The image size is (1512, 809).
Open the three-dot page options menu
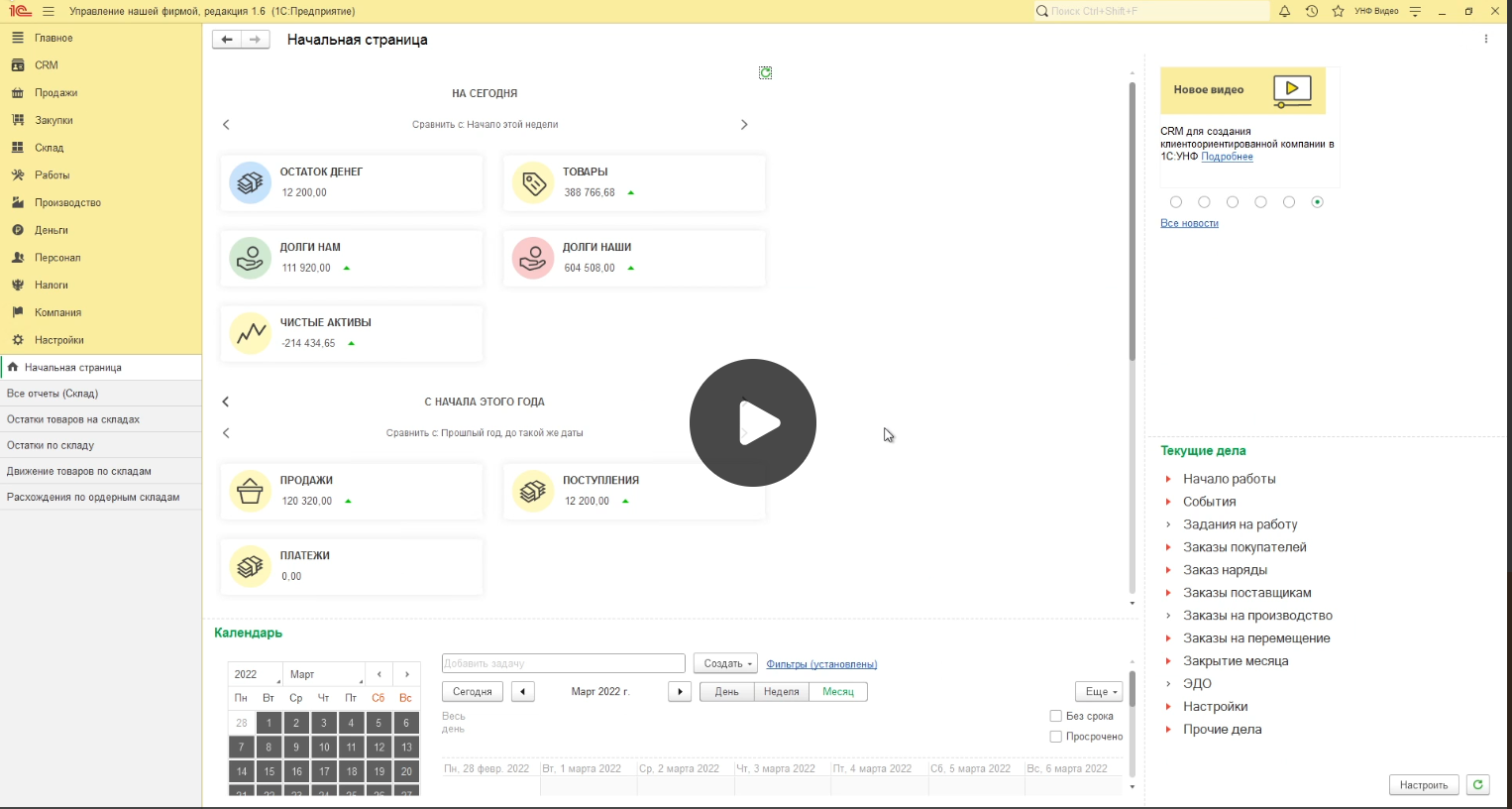coord(1486,39)
